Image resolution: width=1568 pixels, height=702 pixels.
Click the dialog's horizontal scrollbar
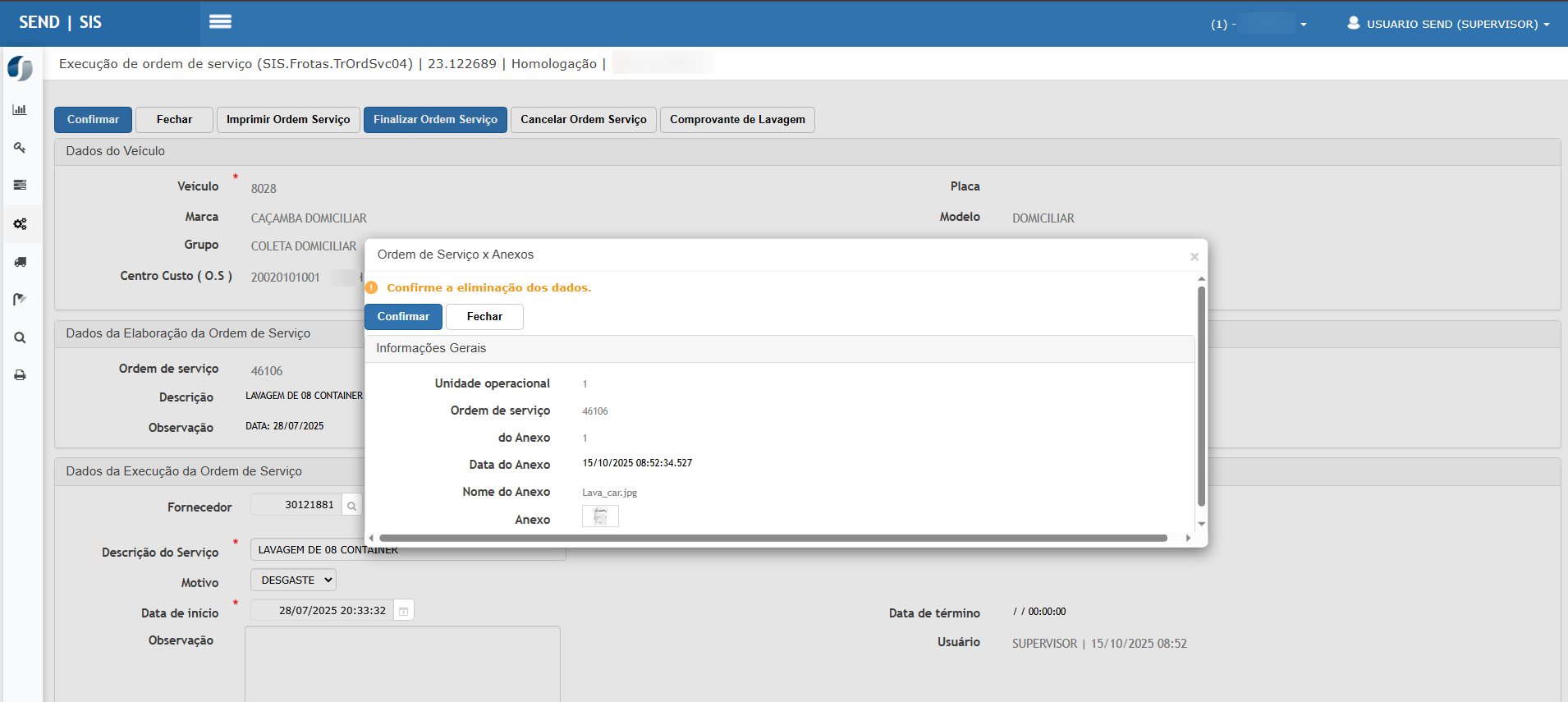tap(773, 539)
